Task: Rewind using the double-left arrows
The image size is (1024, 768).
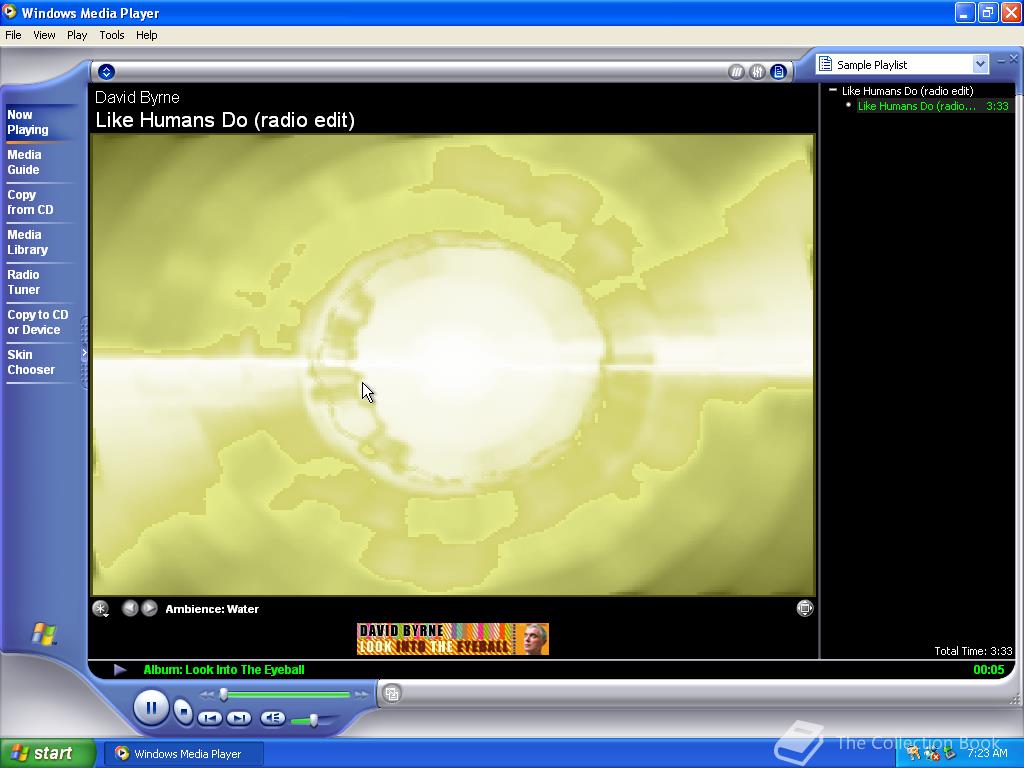Action: pyautogui.click(x=207, y=694)
